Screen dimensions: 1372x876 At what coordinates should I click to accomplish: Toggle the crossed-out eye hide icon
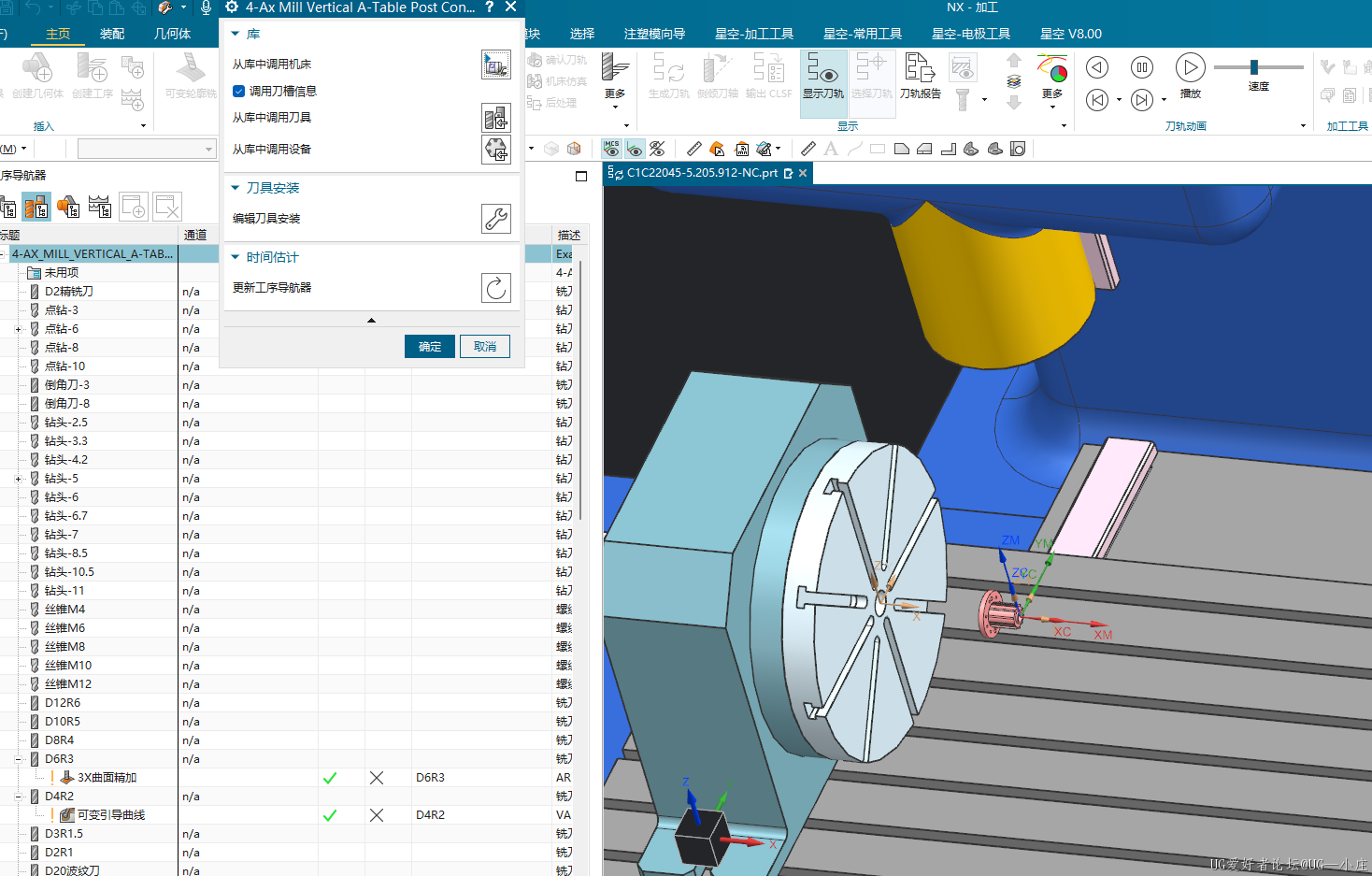[657, 149]
